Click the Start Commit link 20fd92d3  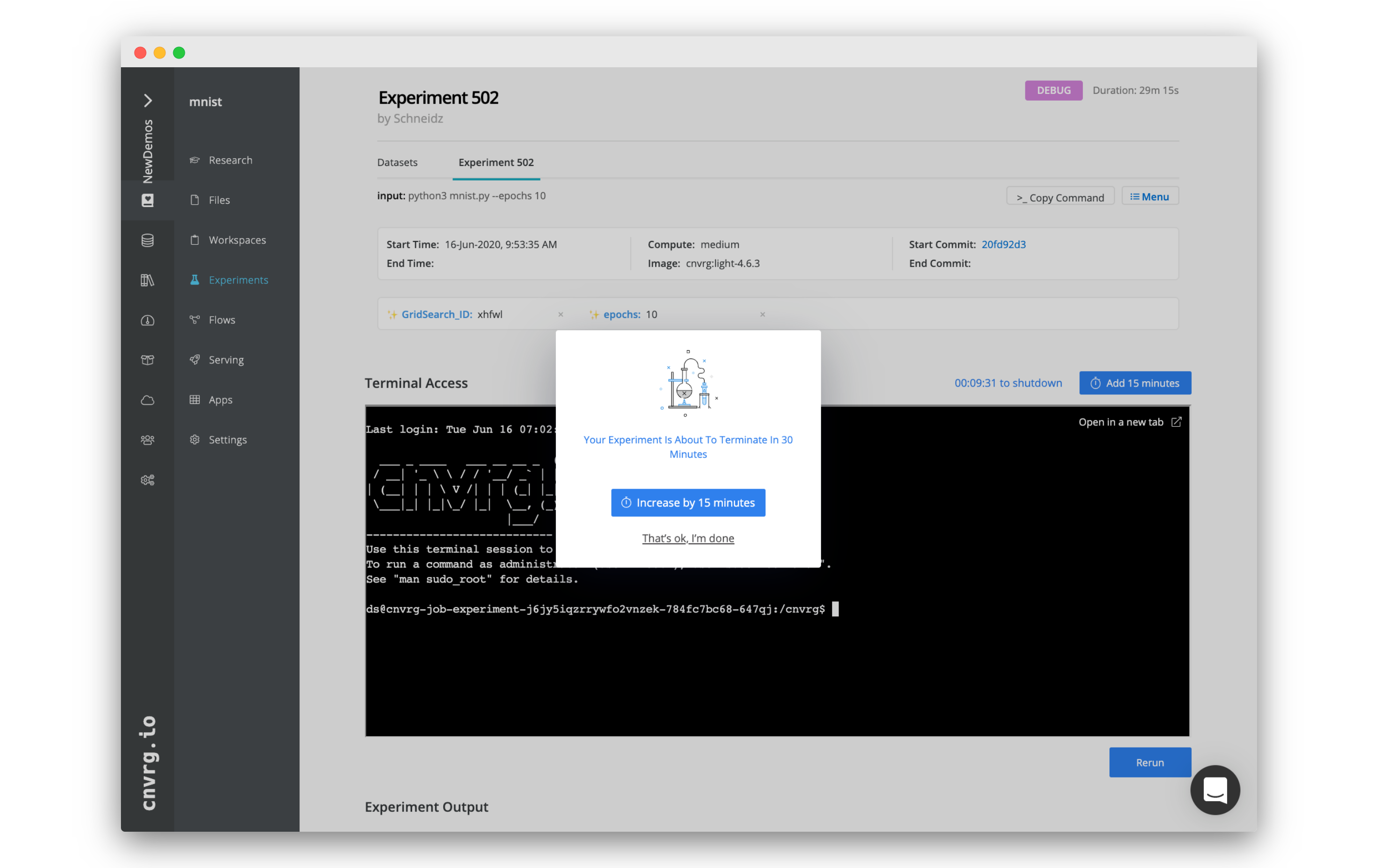(1004, 244)
